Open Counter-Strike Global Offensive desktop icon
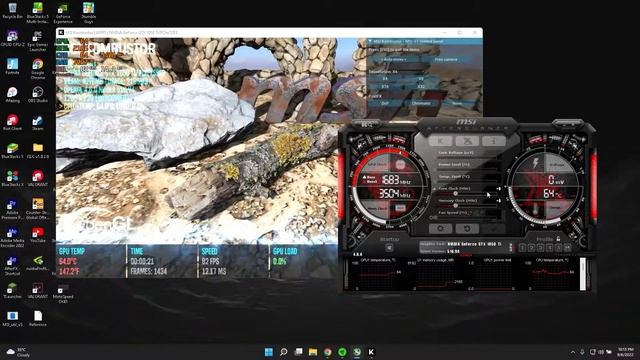640x360 pixels. click(x=38, y=209)
